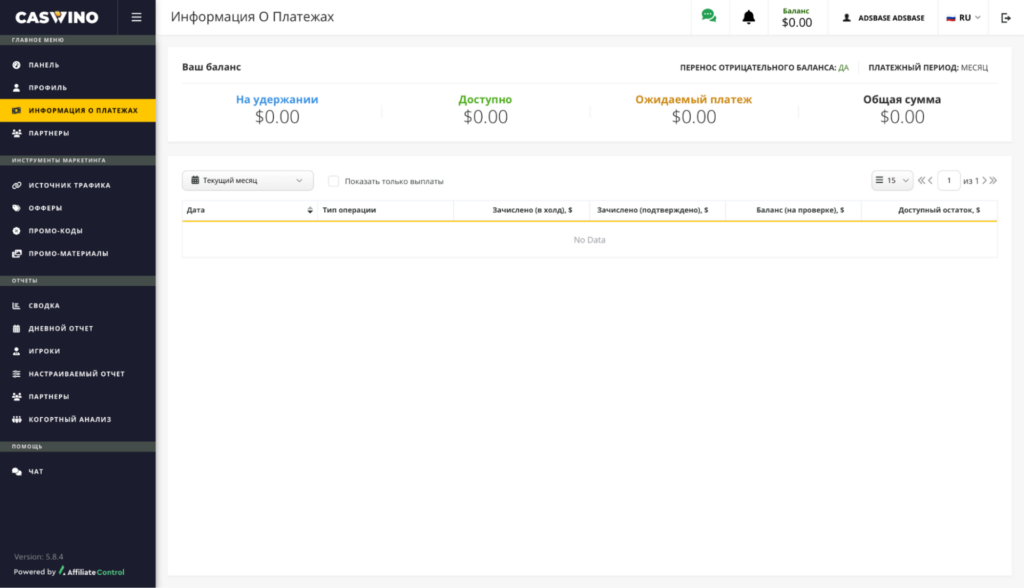1024x588 pixels.
Task: Go to last page double-arrow
Action: tap(993, 181)
